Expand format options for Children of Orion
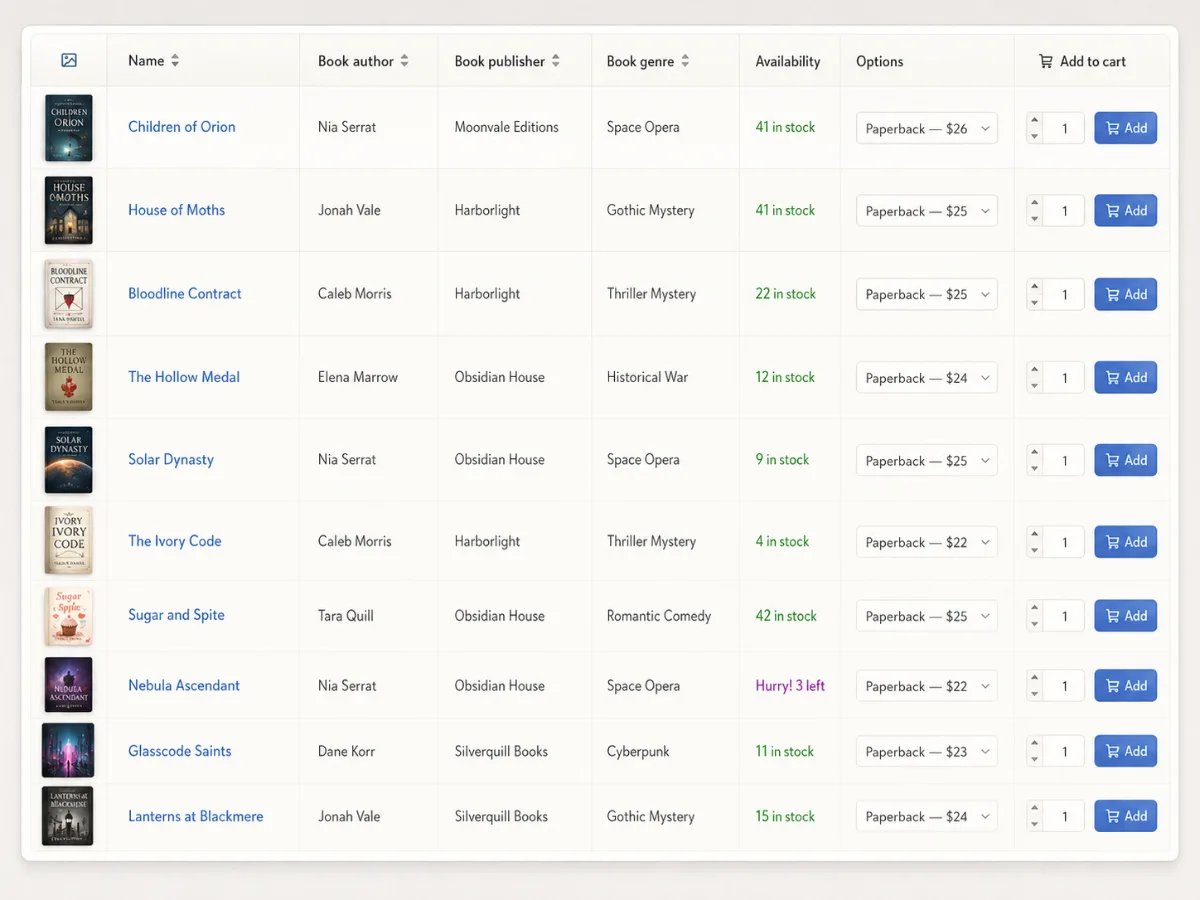 927,128
